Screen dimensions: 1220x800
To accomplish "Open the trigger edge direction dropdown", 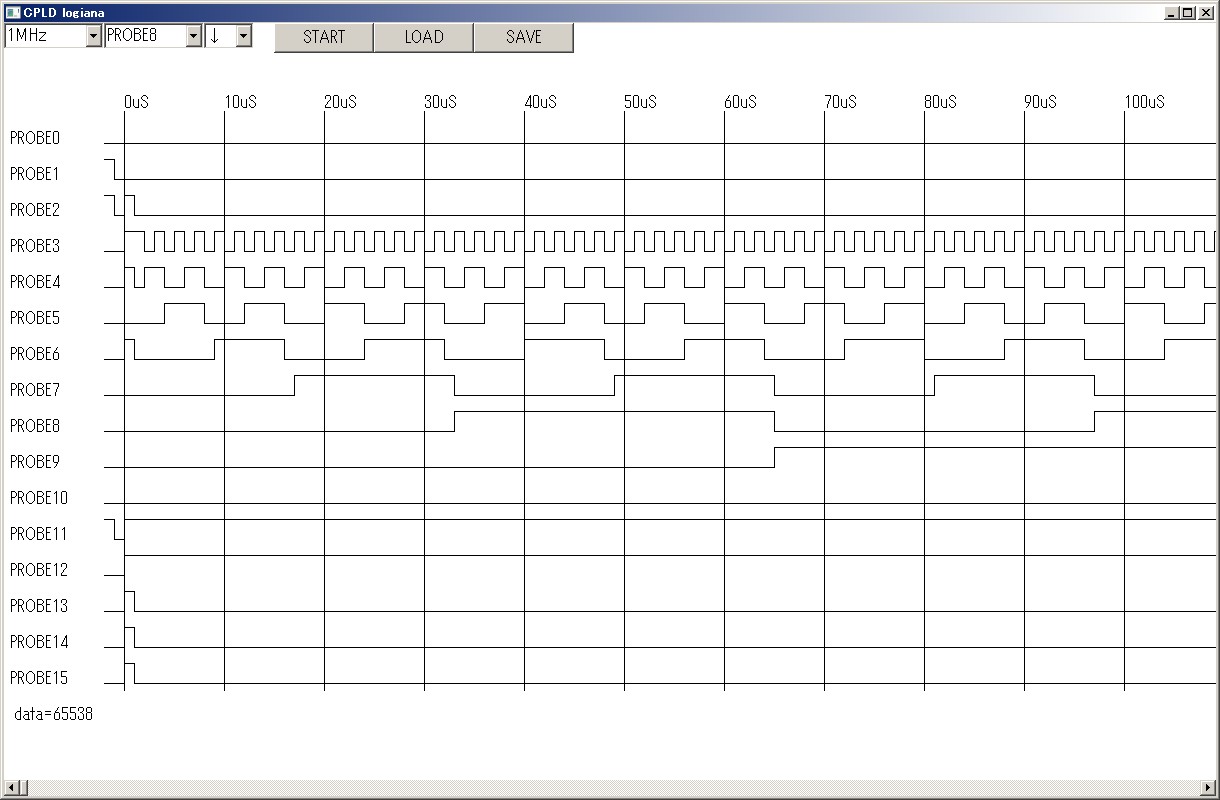I will (x=228, y=36).
